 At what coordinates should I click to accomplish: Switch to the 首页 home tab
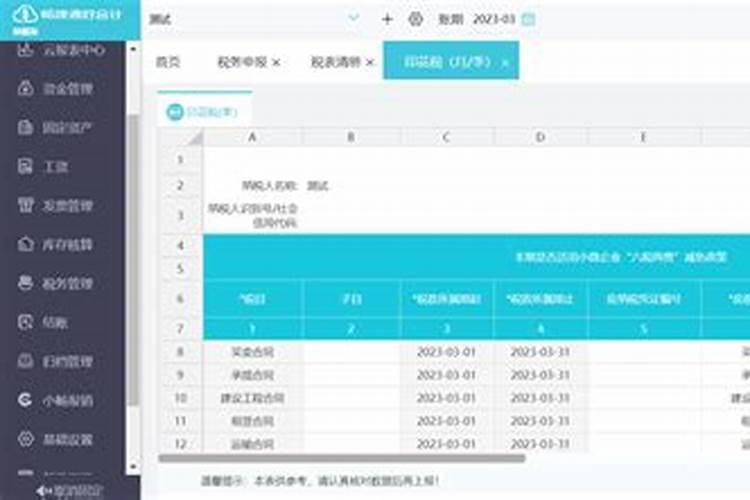click(168, 62)
